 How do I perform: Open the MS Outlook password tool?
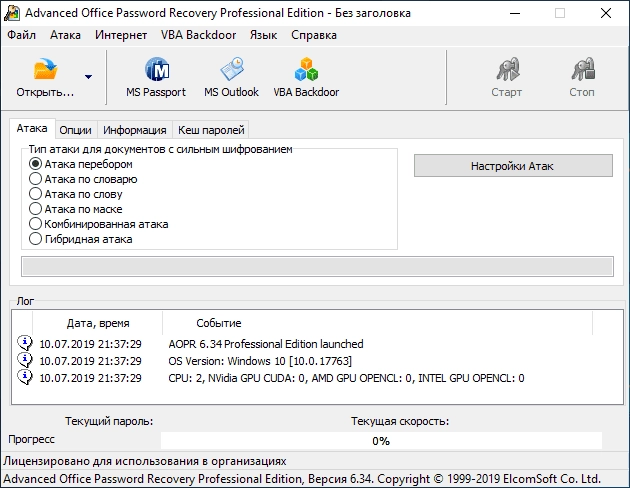[x=231, y=77]
